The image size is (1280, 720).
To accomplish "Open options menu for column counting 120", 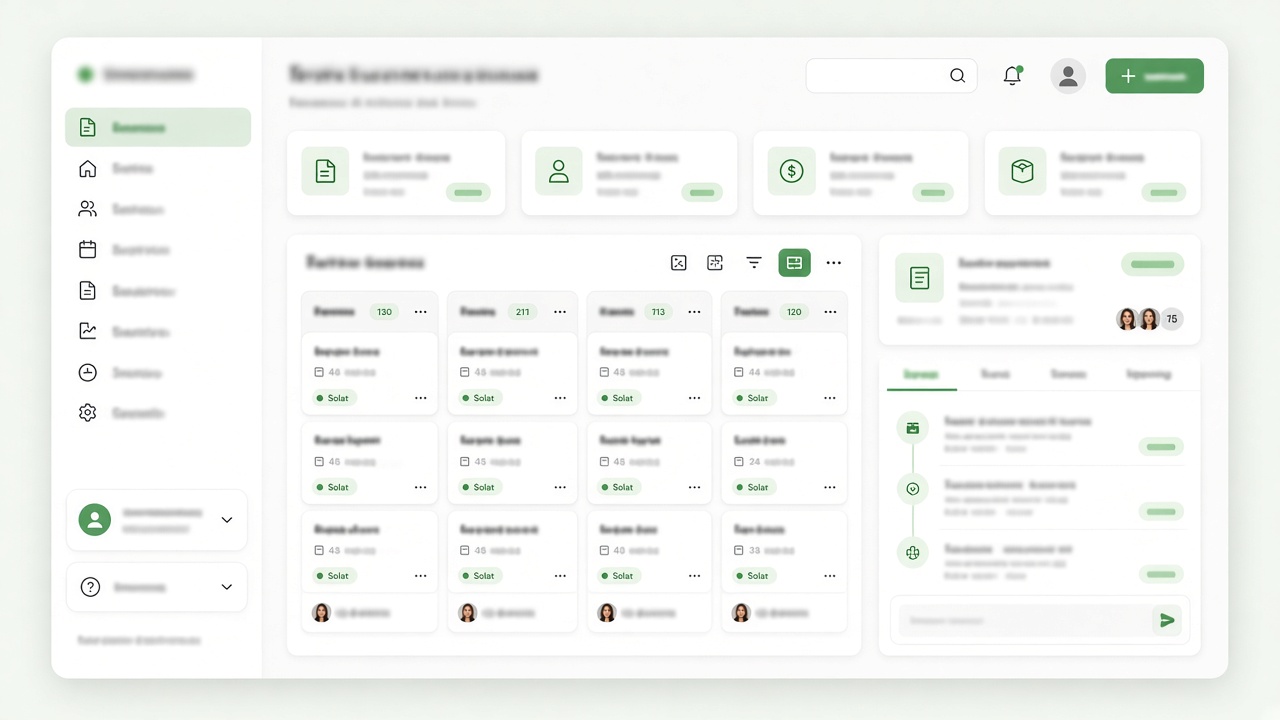I will tap(830, 312).
